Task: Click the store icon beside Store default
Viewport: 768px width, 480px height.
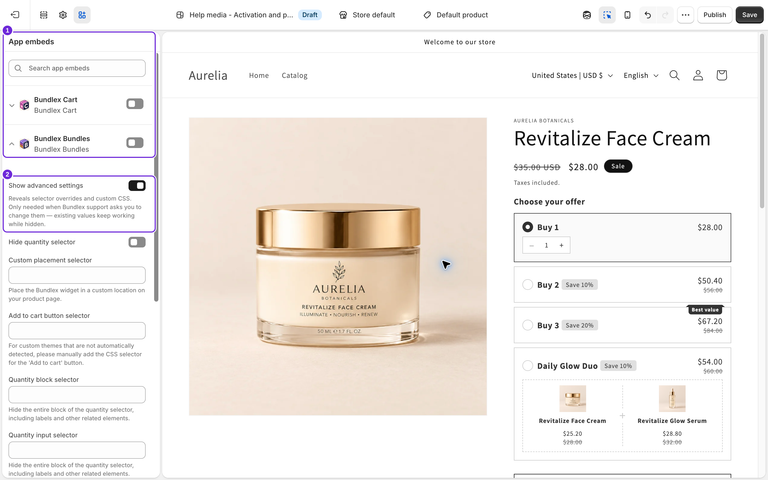Action: click(343, 15)
